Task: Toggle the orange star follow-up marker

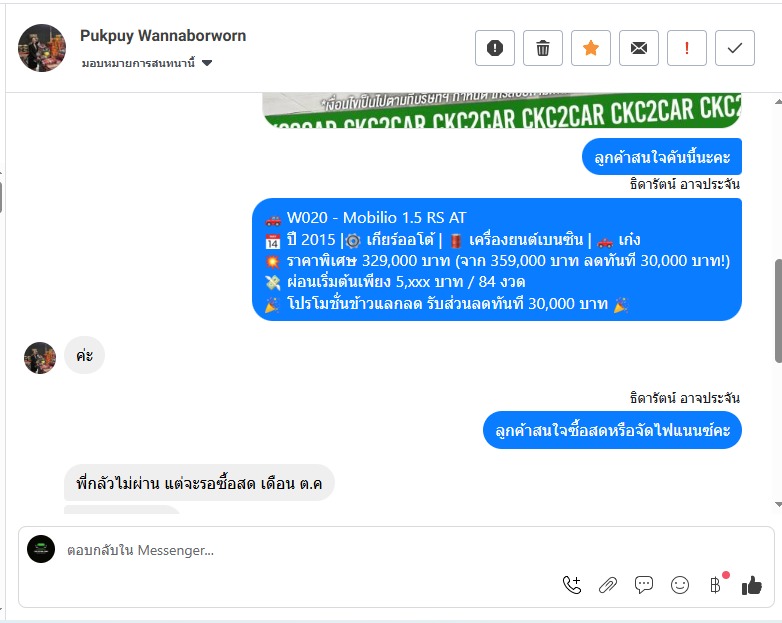Action: (x=591, y=48)
